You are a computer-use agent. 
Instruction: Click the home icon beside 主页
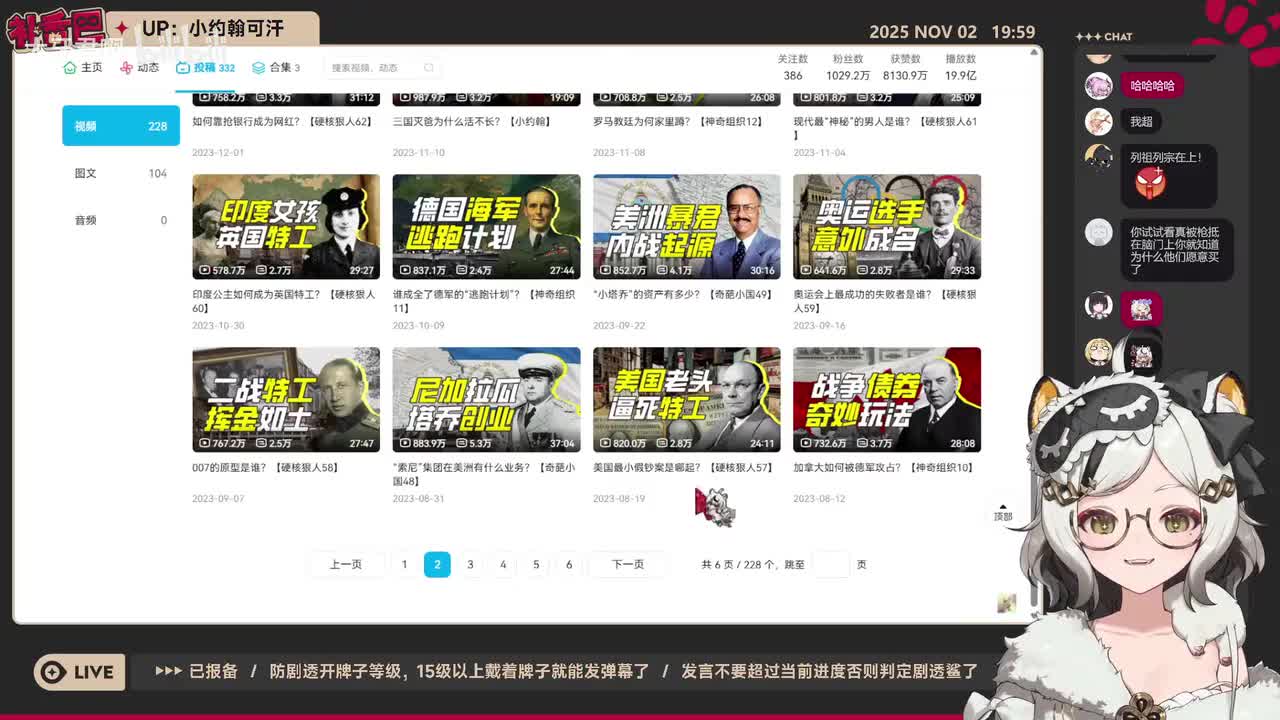pos(69,68)
